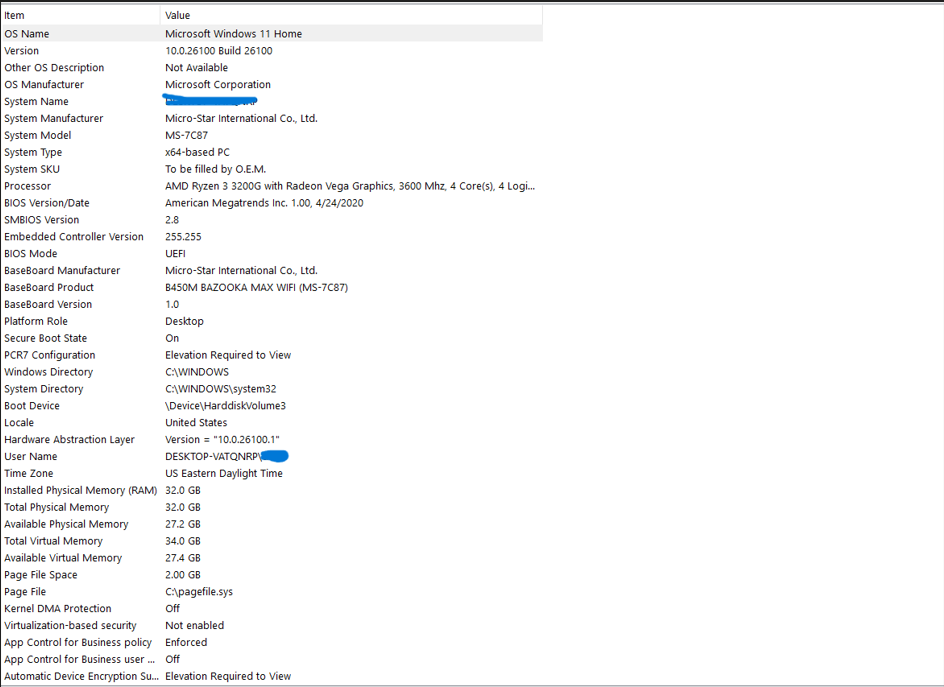944x687 pixels.
Task: Select the BIOS Version/Date row label
Action: tap(46, 202)
